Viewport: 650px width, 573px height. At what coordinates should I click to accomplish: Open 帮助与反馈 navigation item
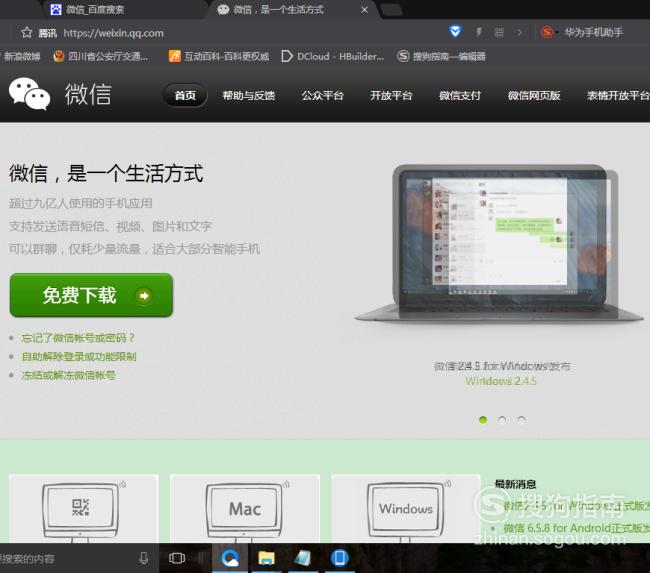(249, 96)
